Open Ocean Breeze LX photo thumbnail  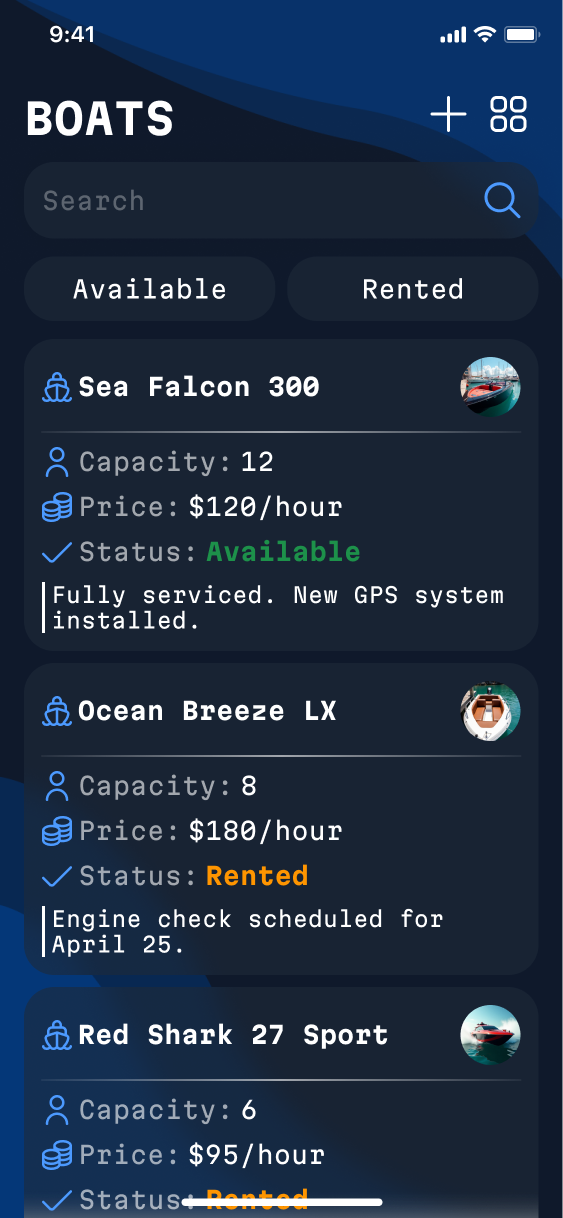[x=490, y=711]
